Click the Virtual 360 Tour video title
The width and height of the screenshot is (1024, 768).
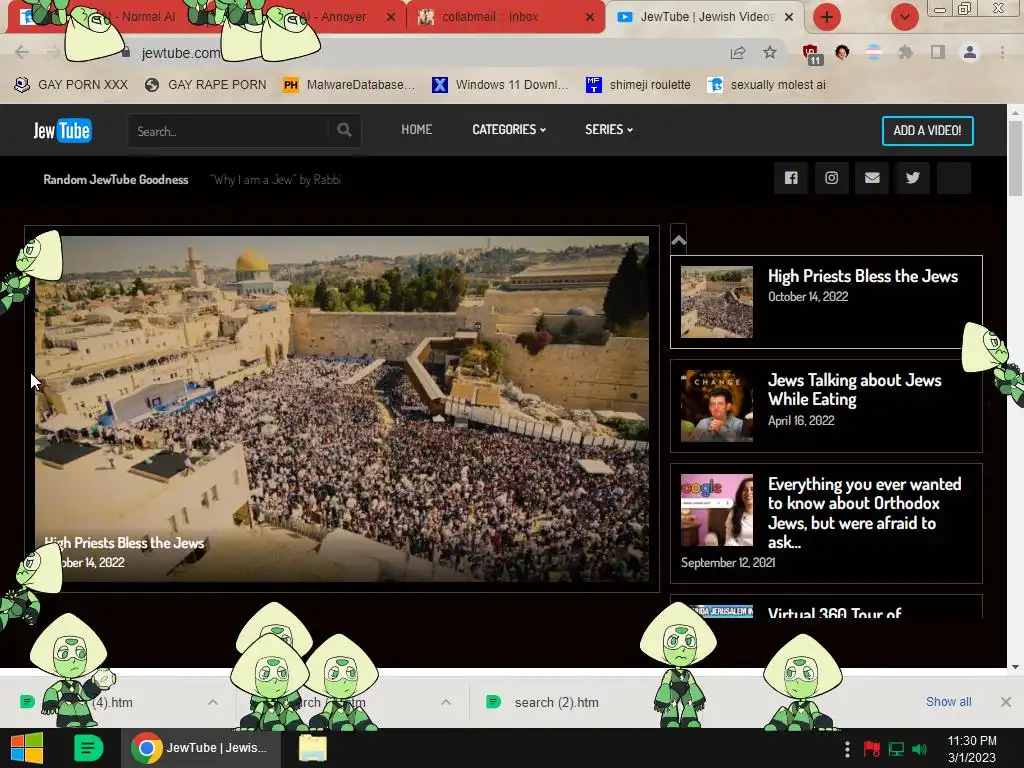pyautogui.click(x=835, y=613)
